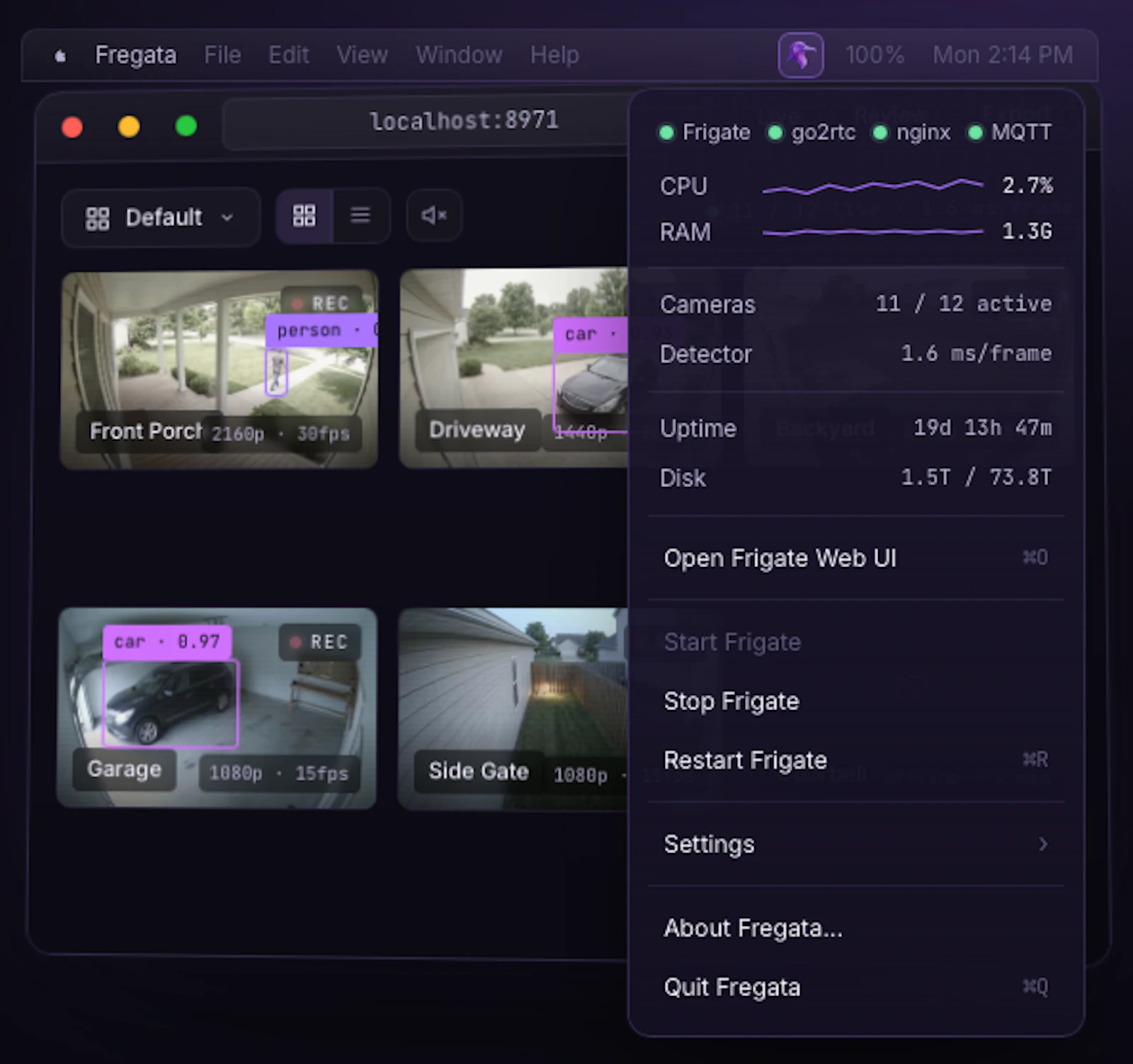Open the Garage camera feed
1133x1064 pixels.
(x=217, y=708)
